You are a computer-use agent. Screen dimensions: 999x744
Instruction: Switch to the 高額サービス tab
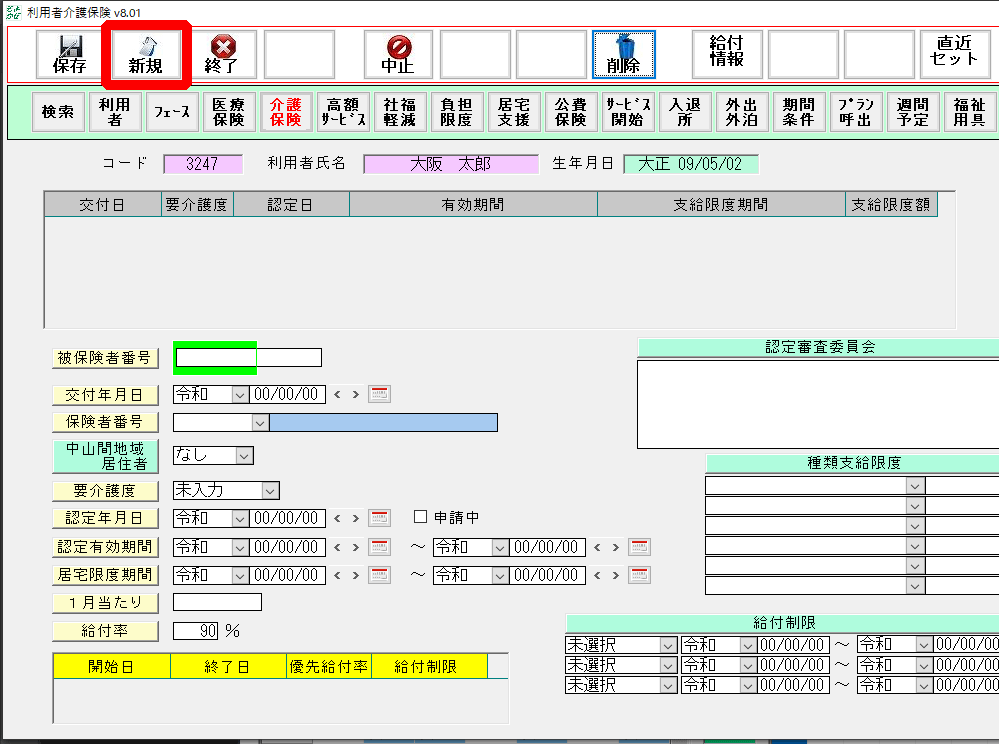(343, 112)
